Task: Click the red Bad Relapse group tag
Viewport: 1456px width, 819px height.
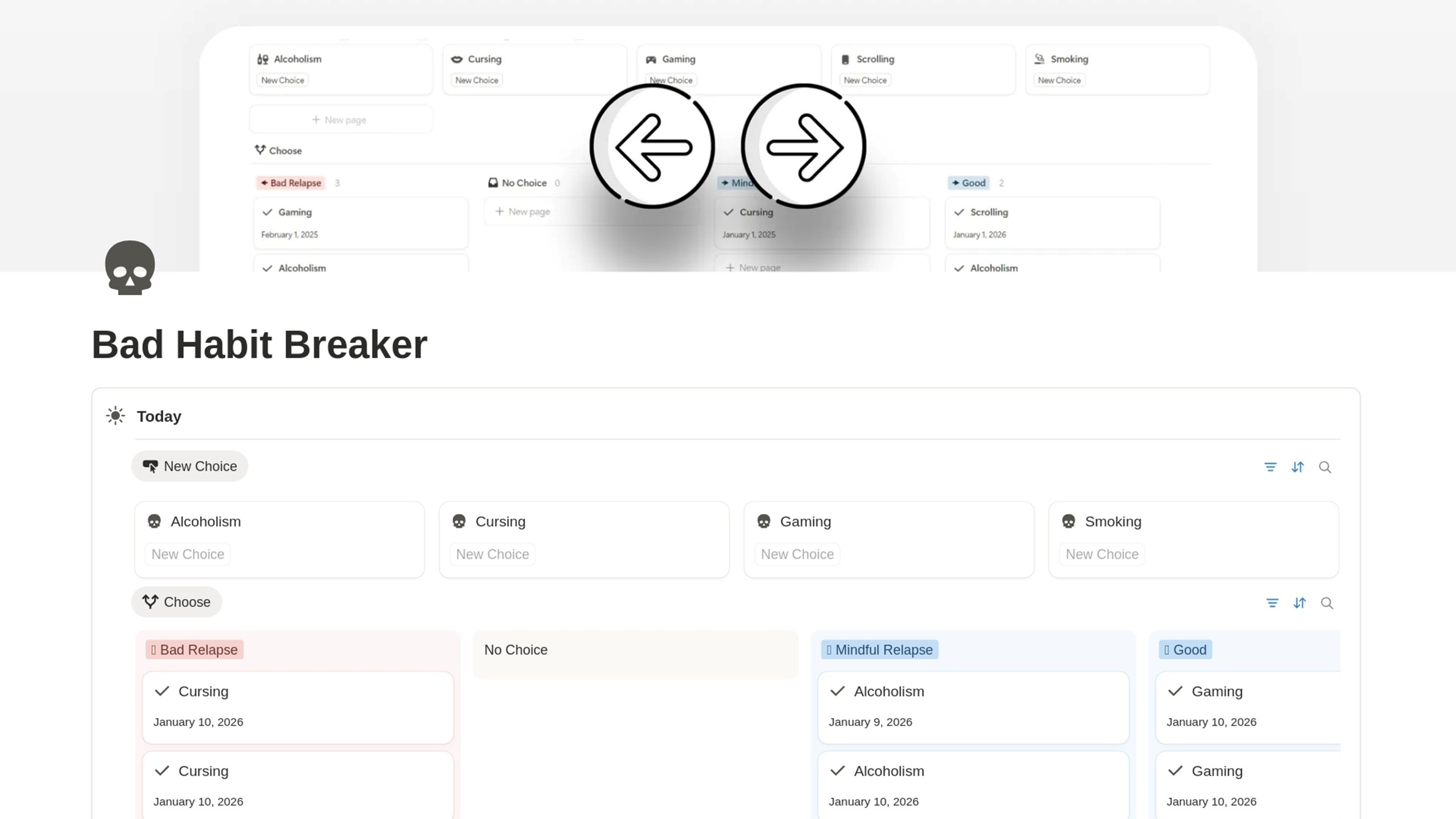Action: click(195, 650)
